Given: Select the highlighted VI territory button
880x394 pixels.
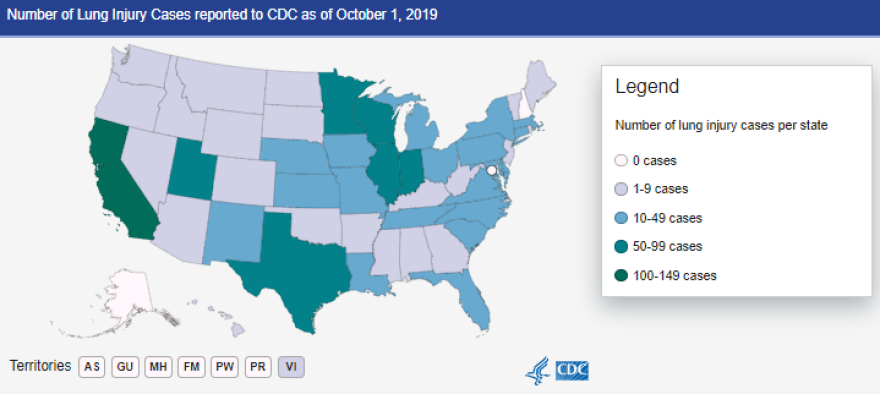Looking at the screenshot, I should [x=291, y=367].
